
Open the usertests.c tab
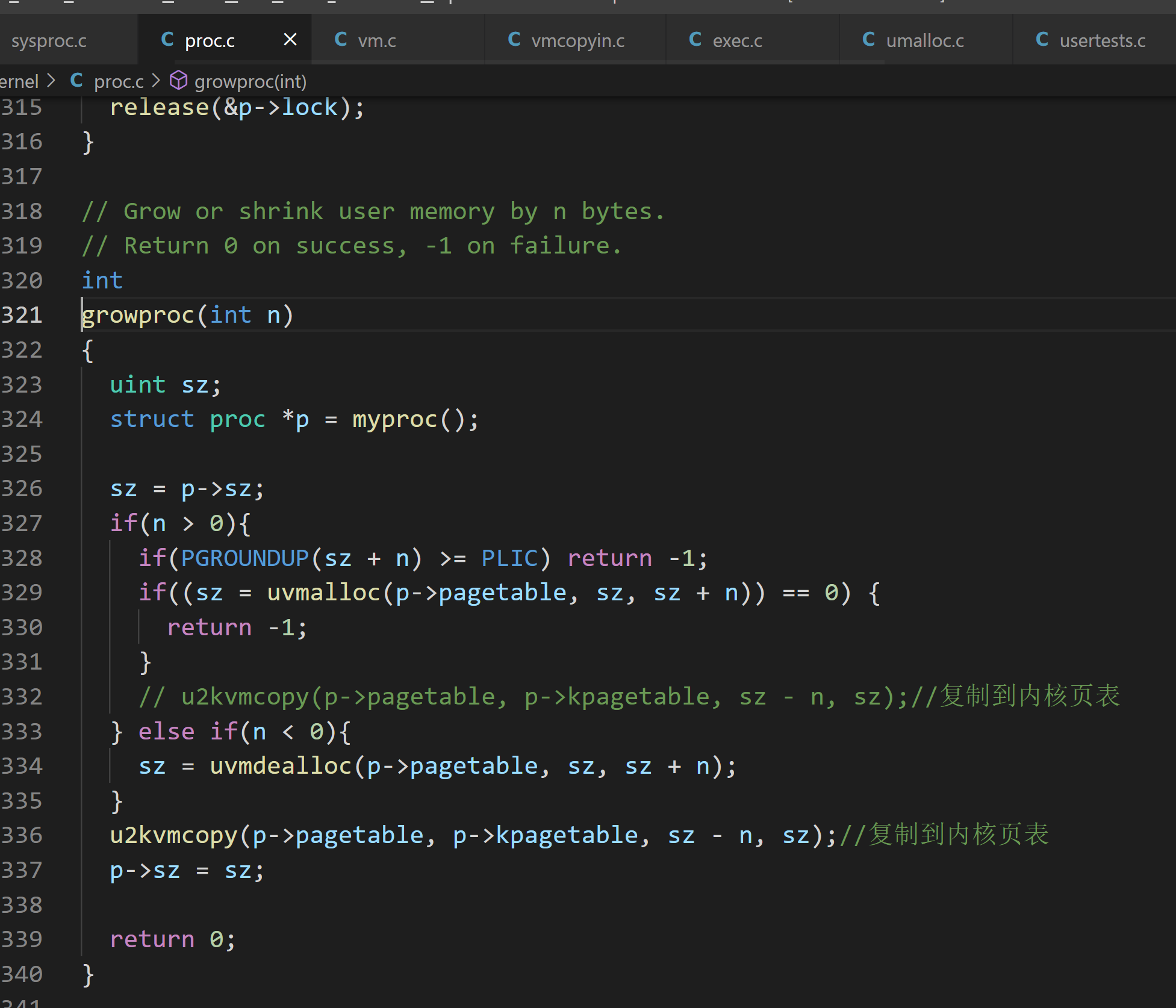pos(1102,41)
